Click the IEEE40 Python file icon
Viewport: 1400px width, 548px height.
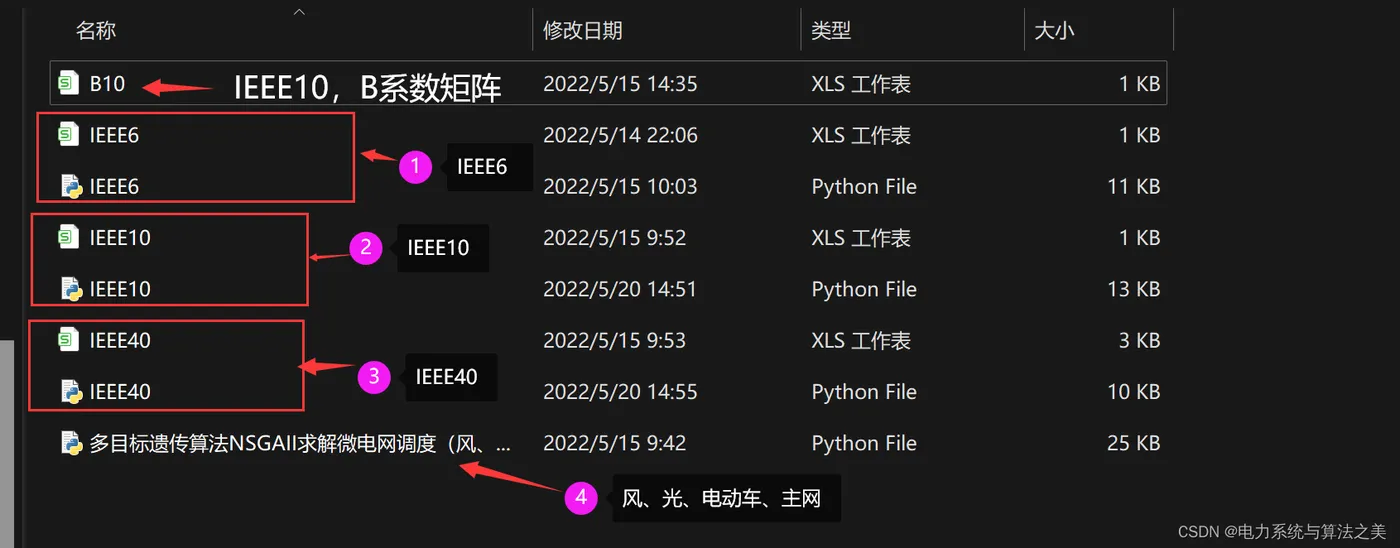point(70,392)
